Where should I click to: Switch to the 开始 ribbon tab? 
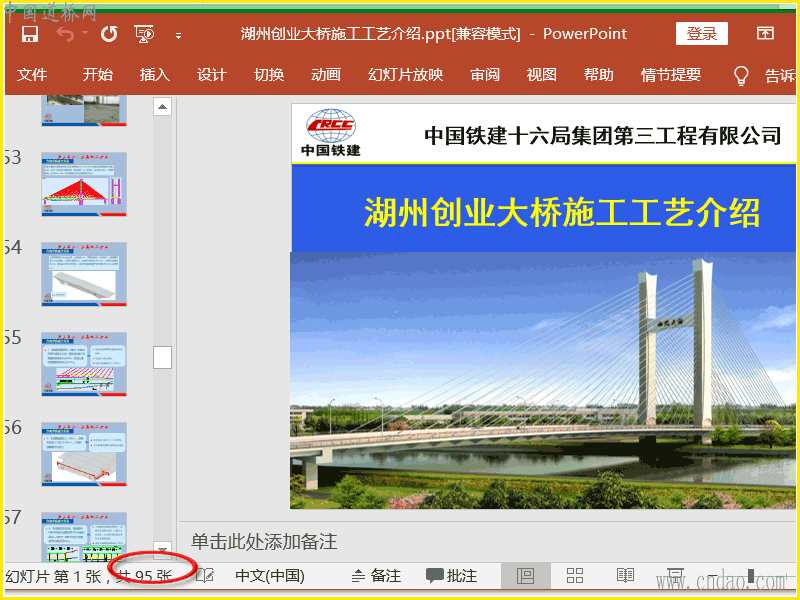[97, 75]
